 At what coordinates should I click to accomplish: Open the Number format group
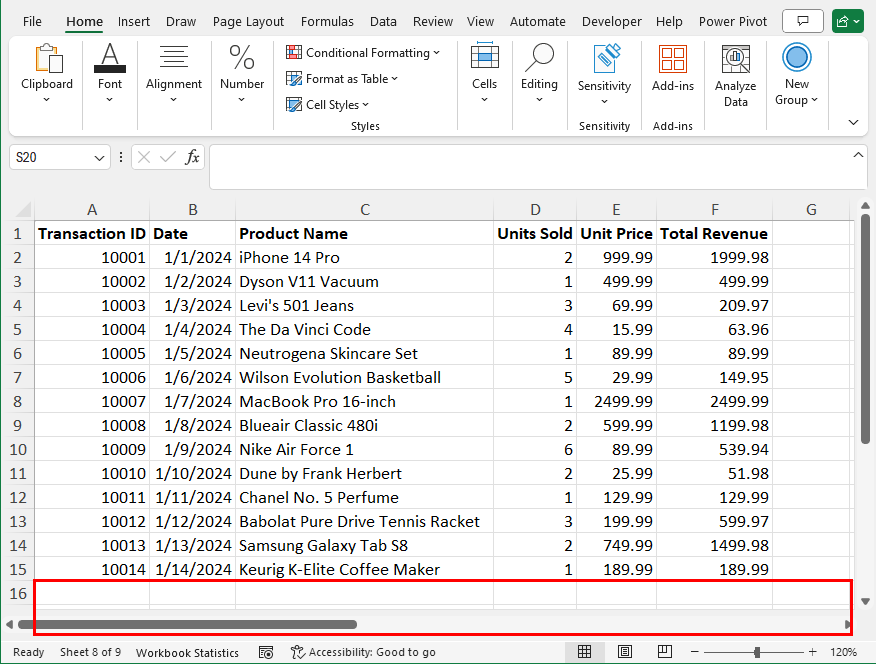[242, 74]
